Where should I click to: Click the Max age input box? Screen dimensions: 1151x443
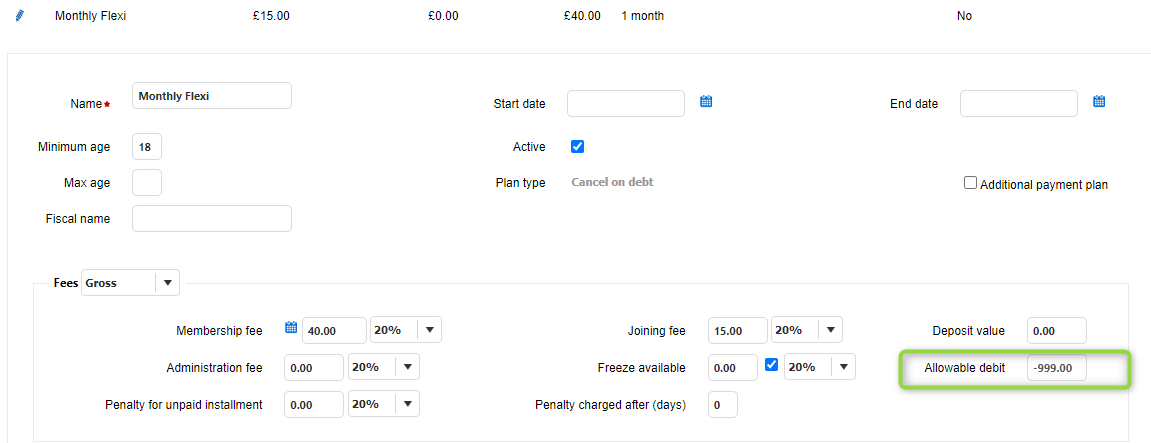pos(146,183)
